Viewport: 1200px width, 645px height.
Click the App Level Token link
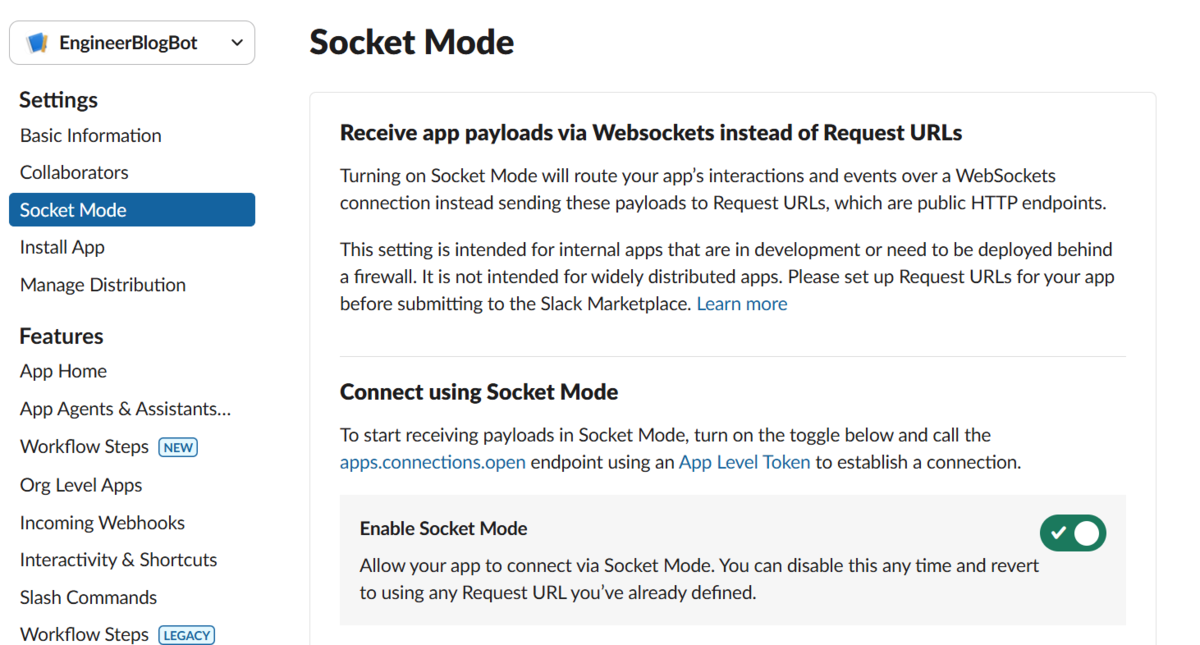click(x=745, y=462)
